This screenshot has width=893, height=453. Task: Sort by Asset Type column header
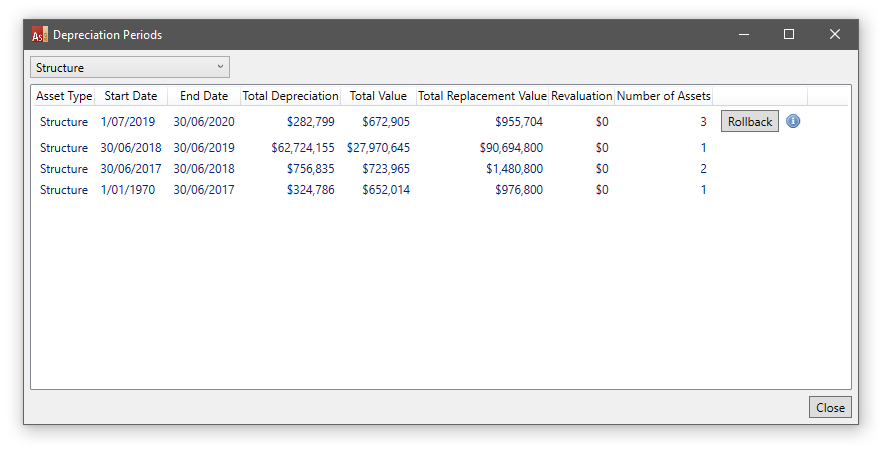coord(64,96)
